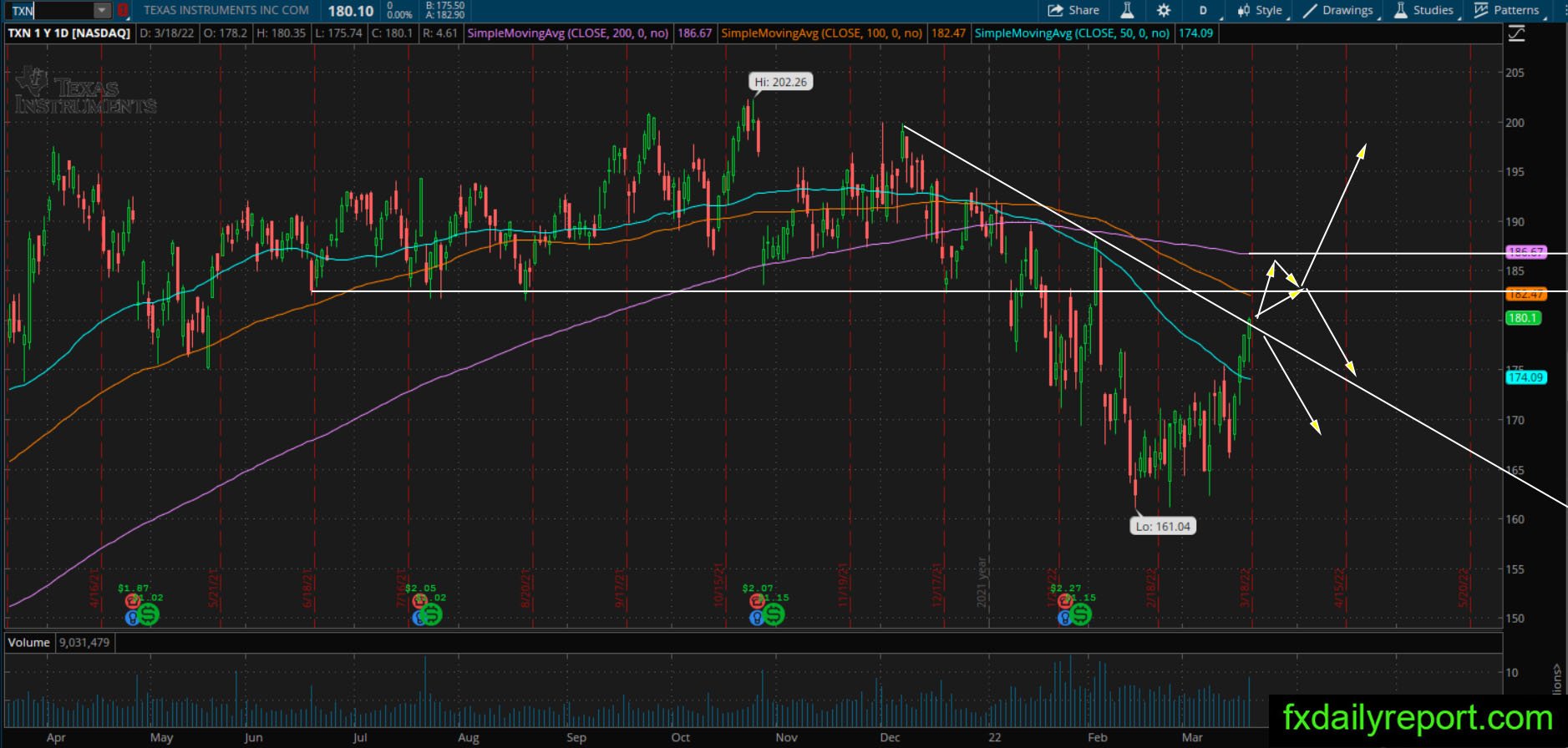Open the D timeframe selector
Screen dimensions: 1568x748
pos(1204,10)
